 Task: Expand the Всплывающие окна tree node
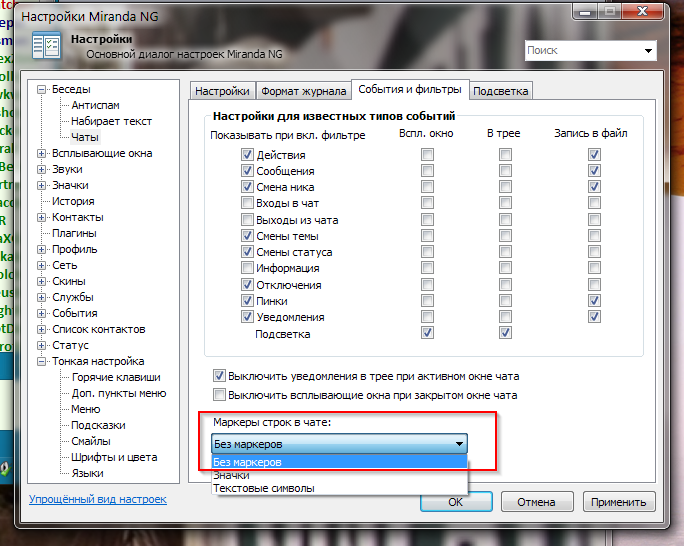click(x=41, y=154)
